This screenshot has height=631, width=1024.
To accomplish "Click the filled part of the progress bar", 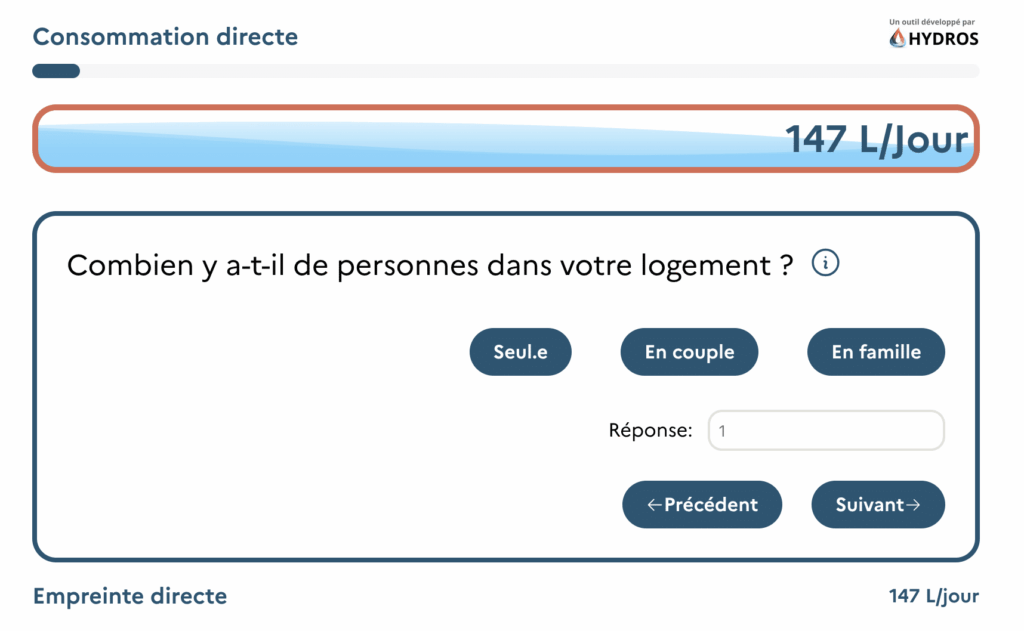I will coord(56,71).
